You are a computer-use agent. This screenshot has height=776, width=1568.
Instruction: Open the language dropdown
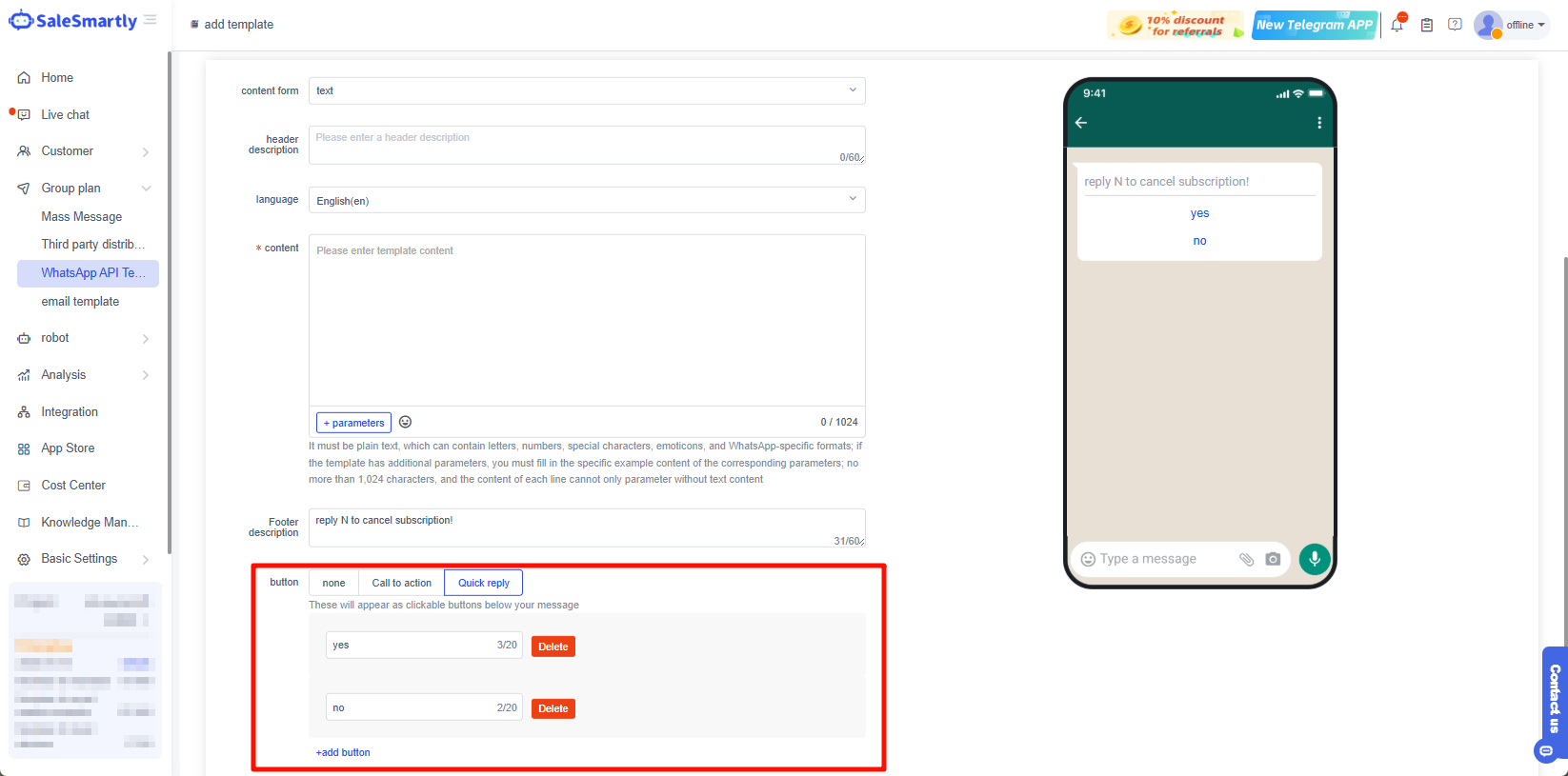587,200
